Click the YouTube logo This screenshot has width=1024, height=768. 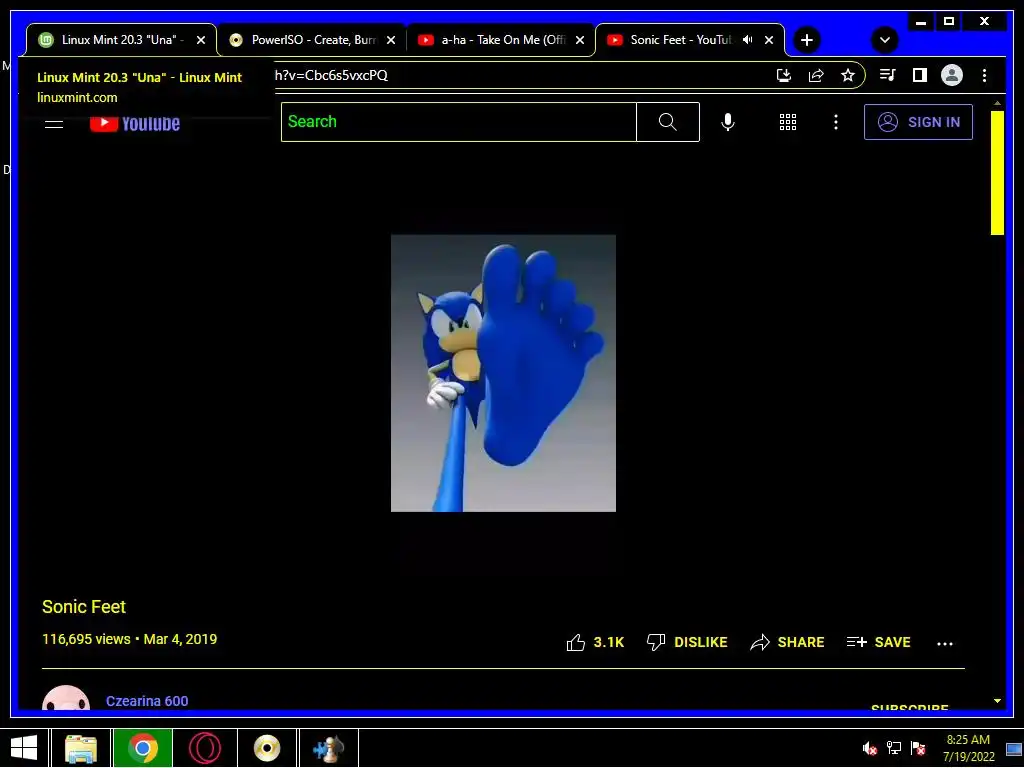click(135, 123)
